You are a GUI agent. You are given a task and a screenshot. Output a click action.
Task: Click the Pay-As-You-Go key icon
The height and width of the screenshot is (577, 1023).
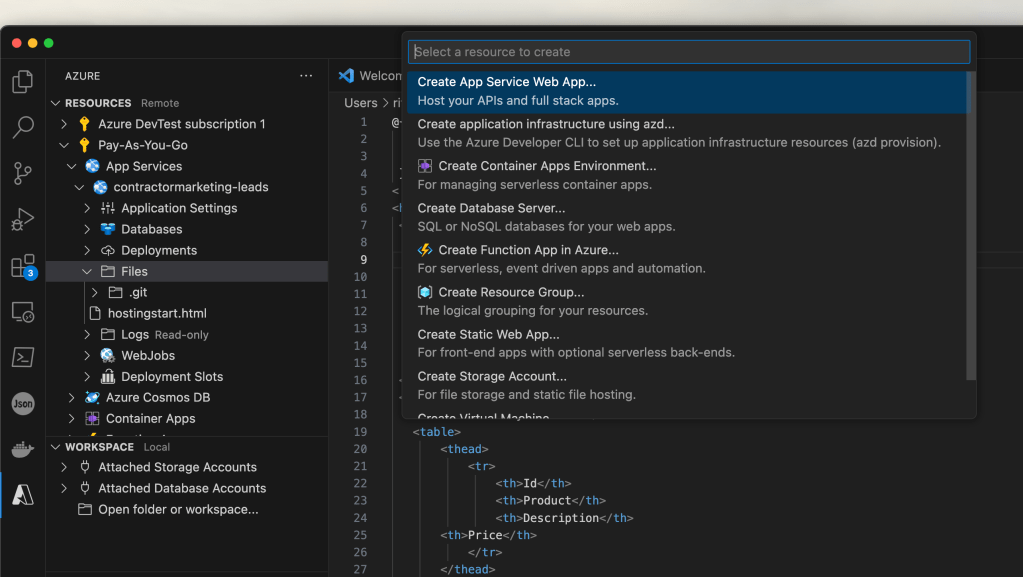(x=84, y=145)
